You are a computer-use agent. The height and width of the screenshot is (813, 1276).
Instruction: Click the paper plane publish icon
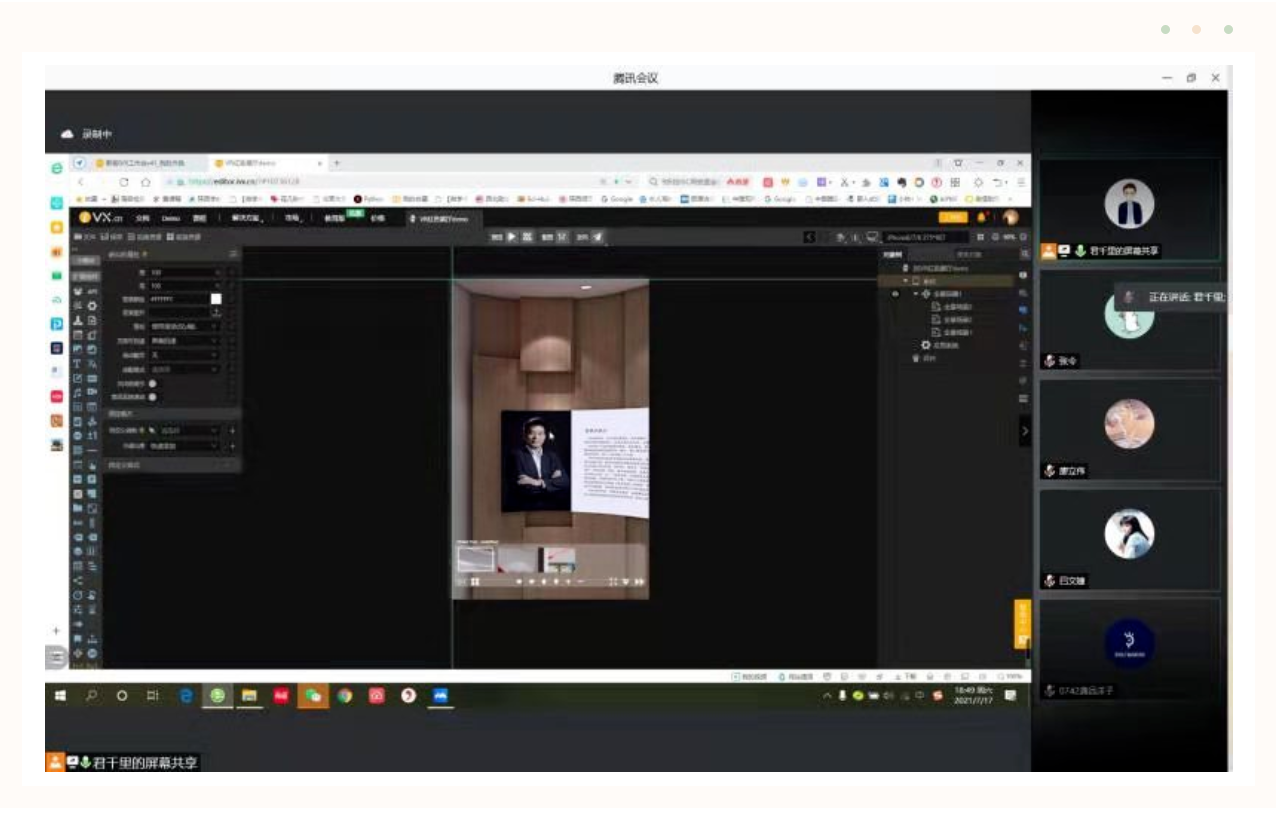pos(598,237)
